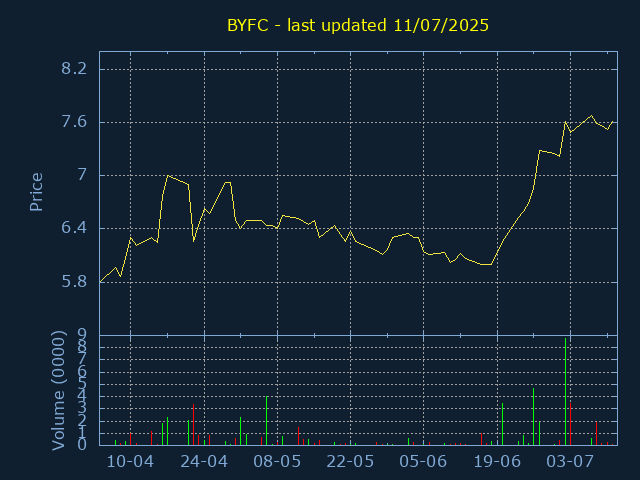Image resolution: width=640 pixels, height=480 pixels.
Task: Click the 05-06 date label
Action: coord(423,462)
